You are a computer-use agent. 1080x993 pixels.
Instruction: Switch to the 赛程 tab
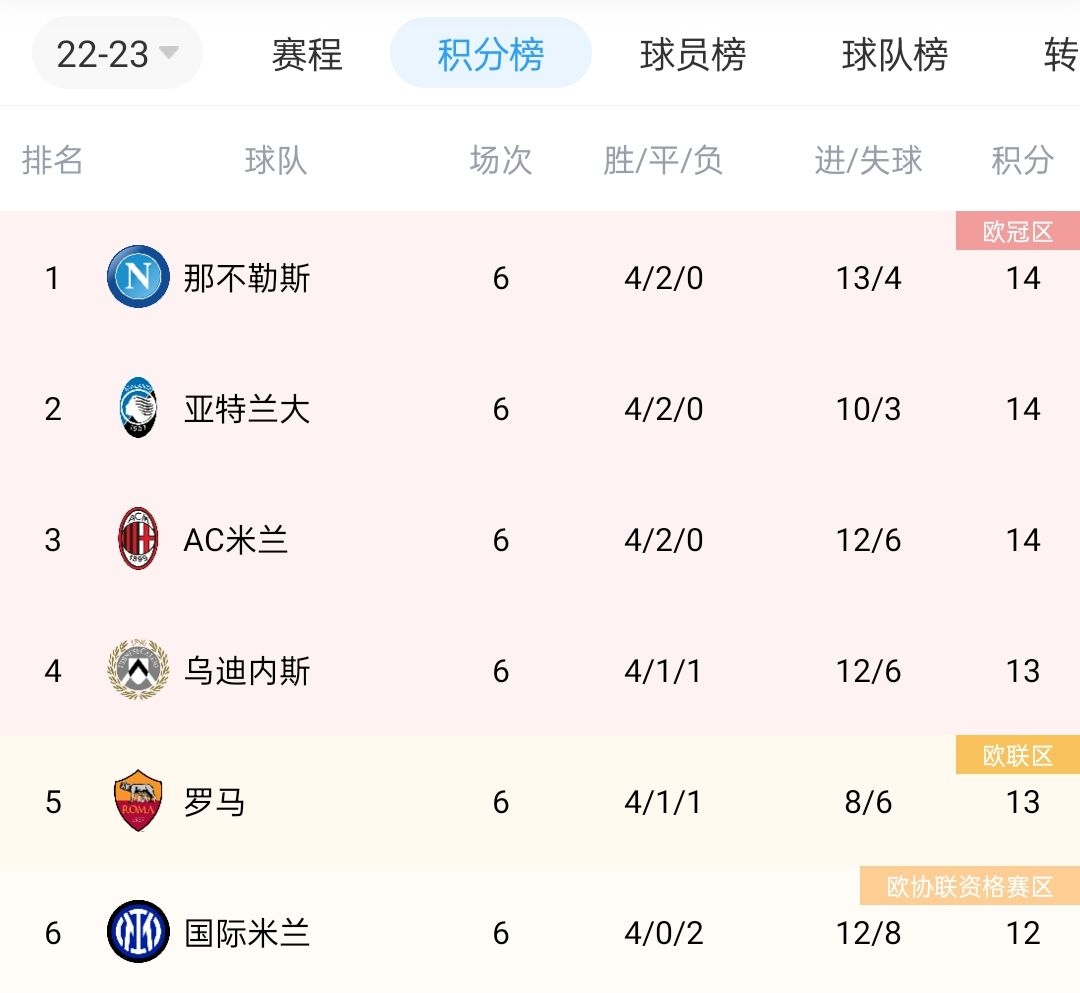[x=307, y=54]
